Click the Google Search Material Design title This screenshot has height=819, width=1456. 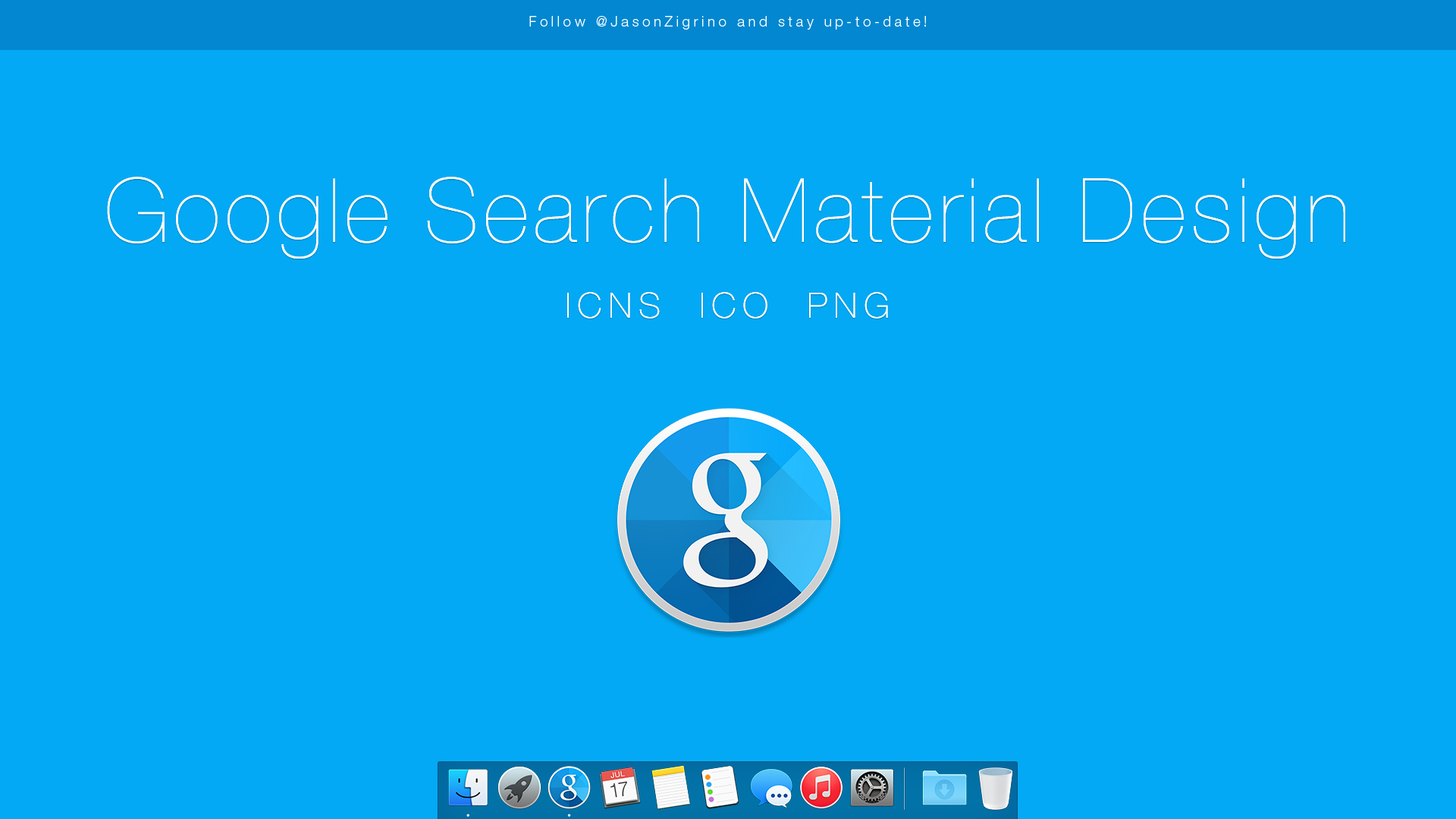[728, 212]
